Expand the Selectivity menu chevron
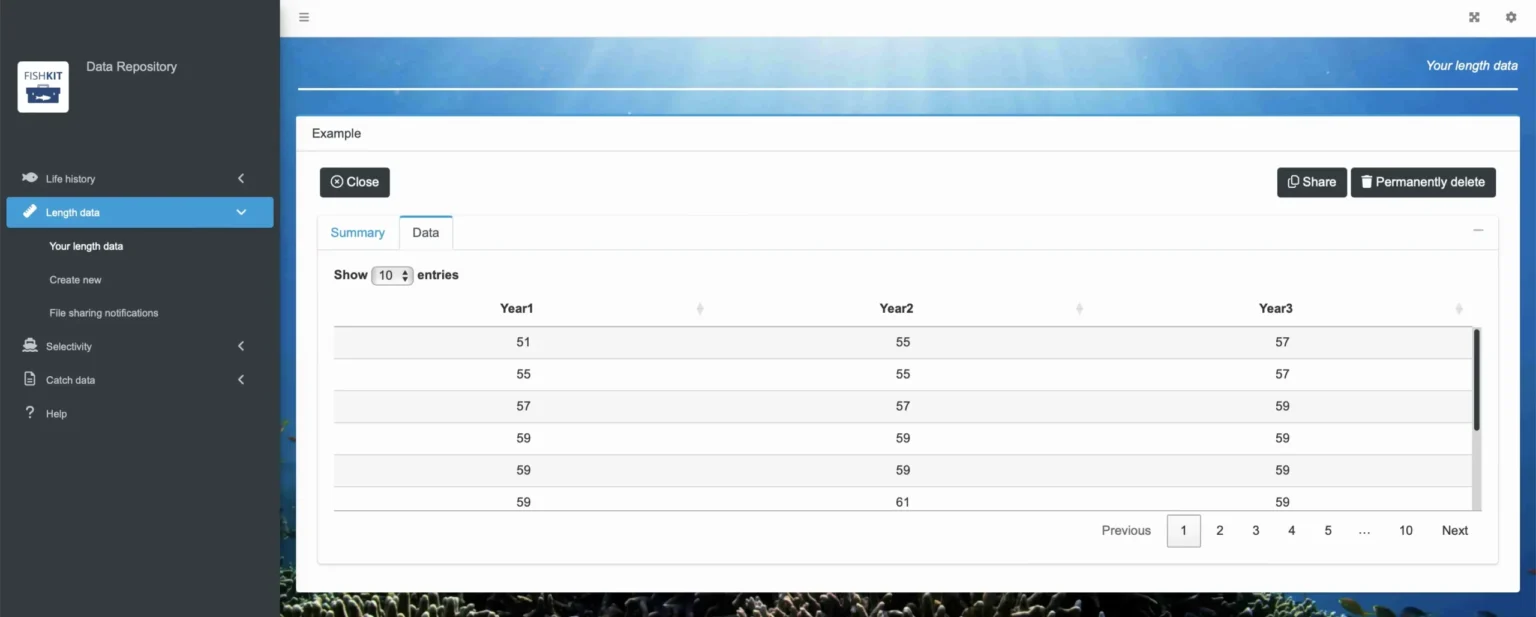Screen dimensions: 1536x617 pos(241,346)
